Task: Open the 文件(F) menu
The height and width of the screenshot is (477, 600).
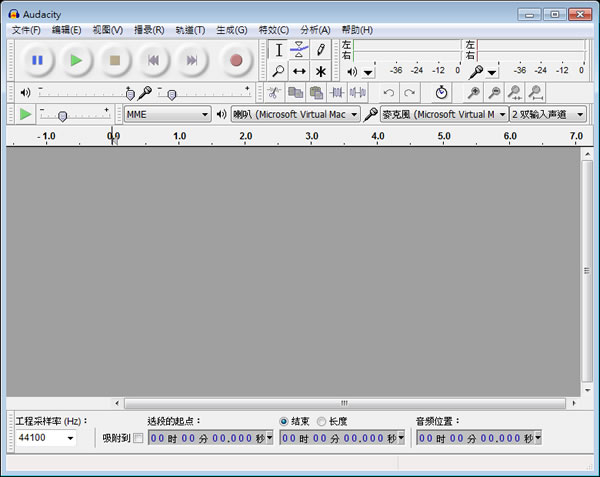Action: [x=26, y=30]
